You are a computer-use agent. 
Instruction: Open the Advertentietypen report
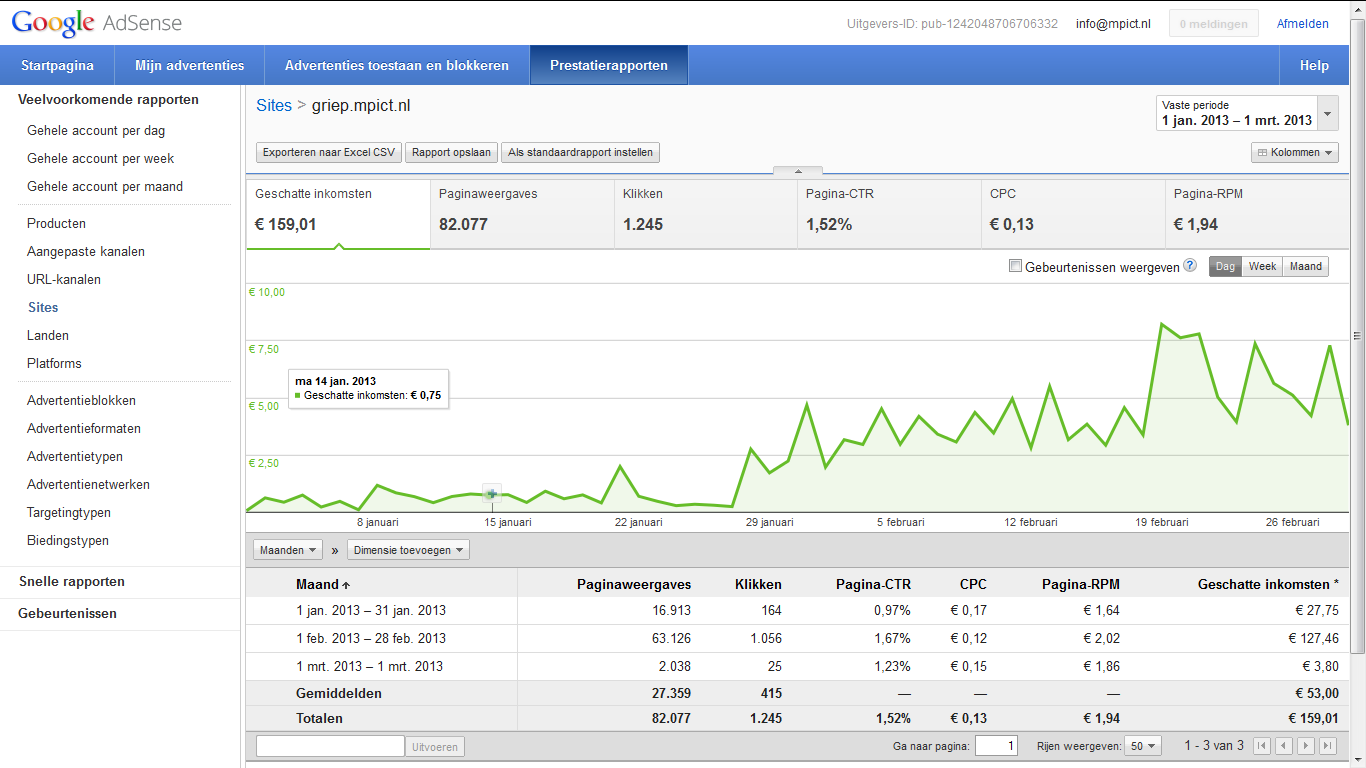pos(75,456)
